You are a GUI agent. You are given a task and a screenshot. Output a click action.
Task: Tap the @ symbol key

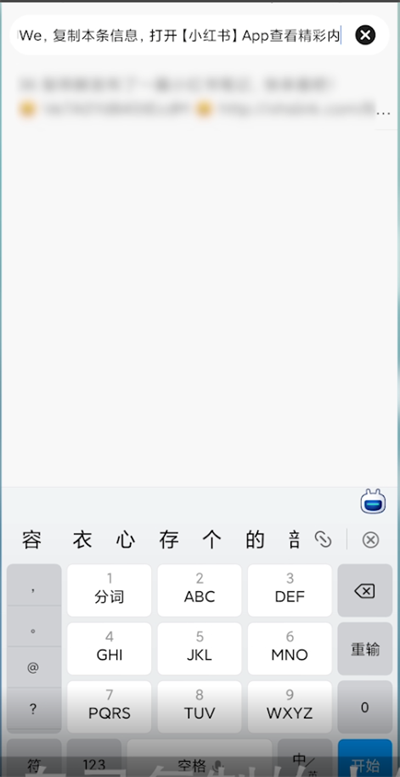[x=33, y=667]
